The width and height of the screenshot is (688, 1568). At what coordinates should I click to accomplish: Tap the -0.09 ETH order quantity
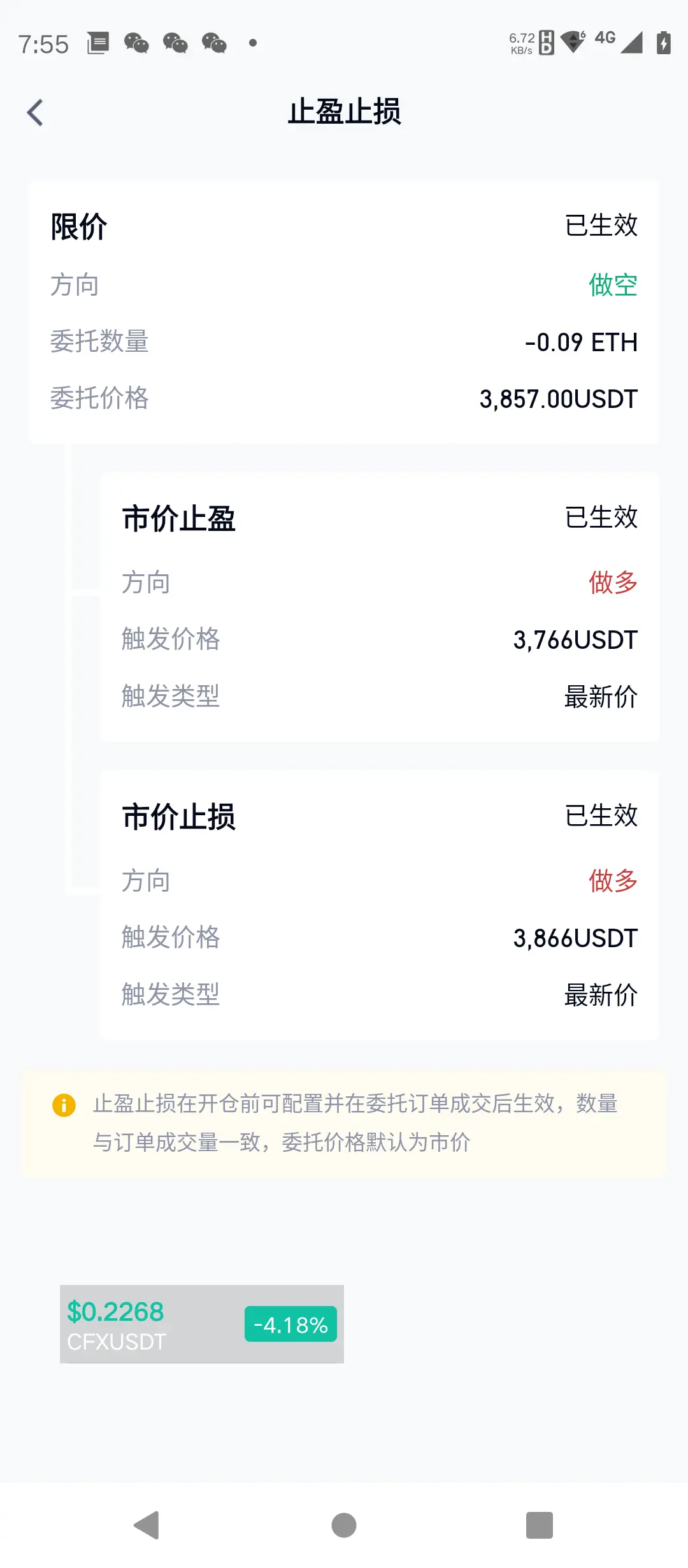[x=582, y=342]
